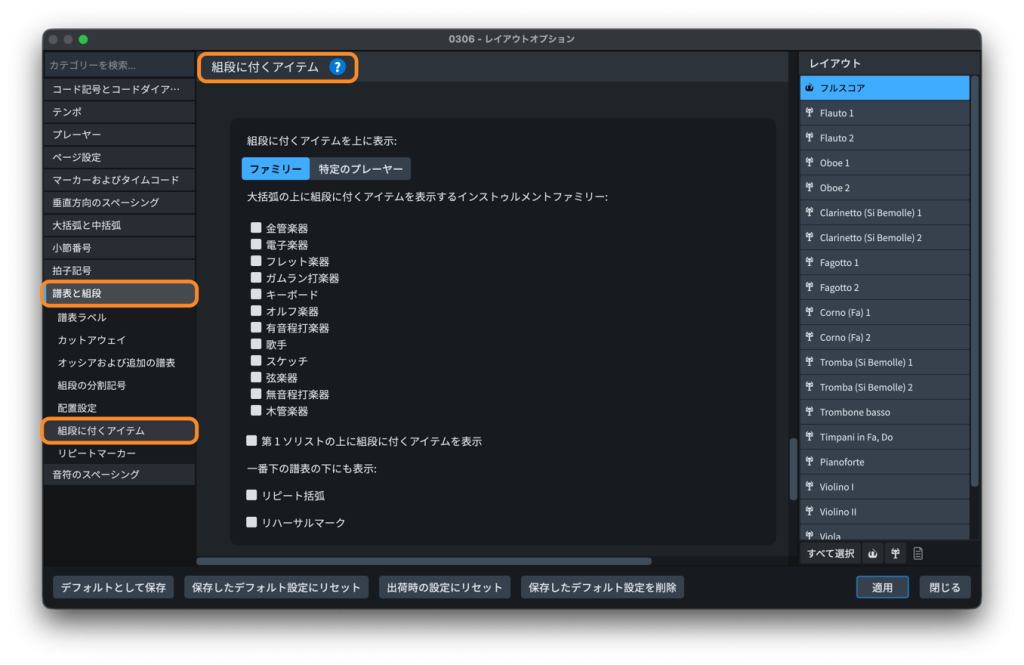
Task: Open the 譜表ラベル subsection
Action: pos(82,317)
